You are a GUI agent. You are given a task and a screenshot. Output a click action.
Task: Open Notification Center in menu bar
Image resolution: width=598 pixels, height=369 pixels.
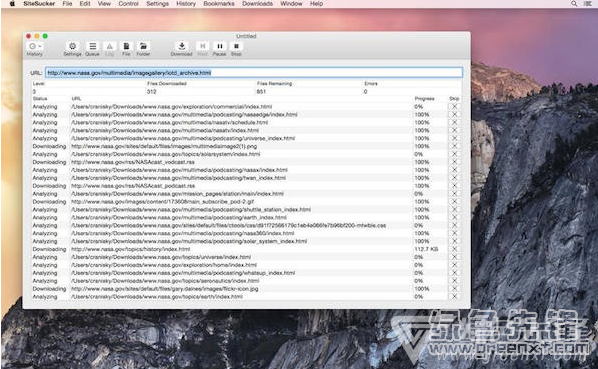588,3
